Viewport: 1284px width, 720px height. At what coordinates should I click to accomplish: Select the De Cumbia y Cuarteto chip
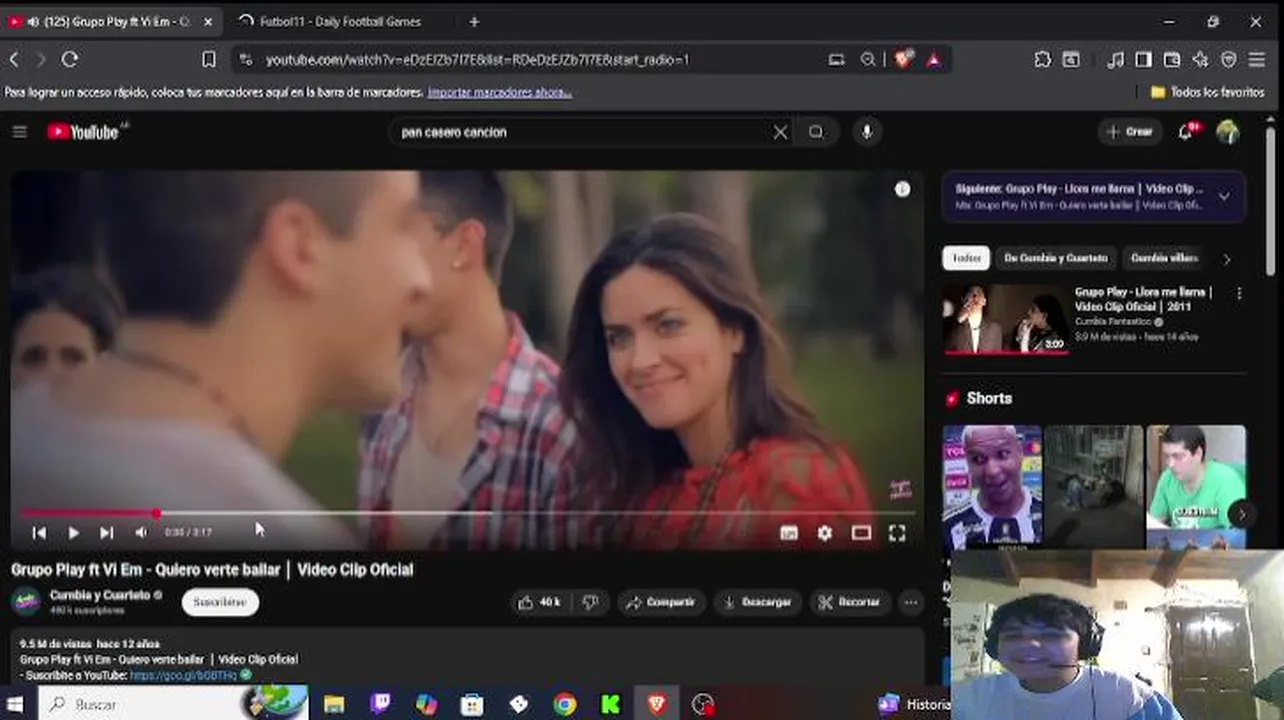tap(1056, 258)
